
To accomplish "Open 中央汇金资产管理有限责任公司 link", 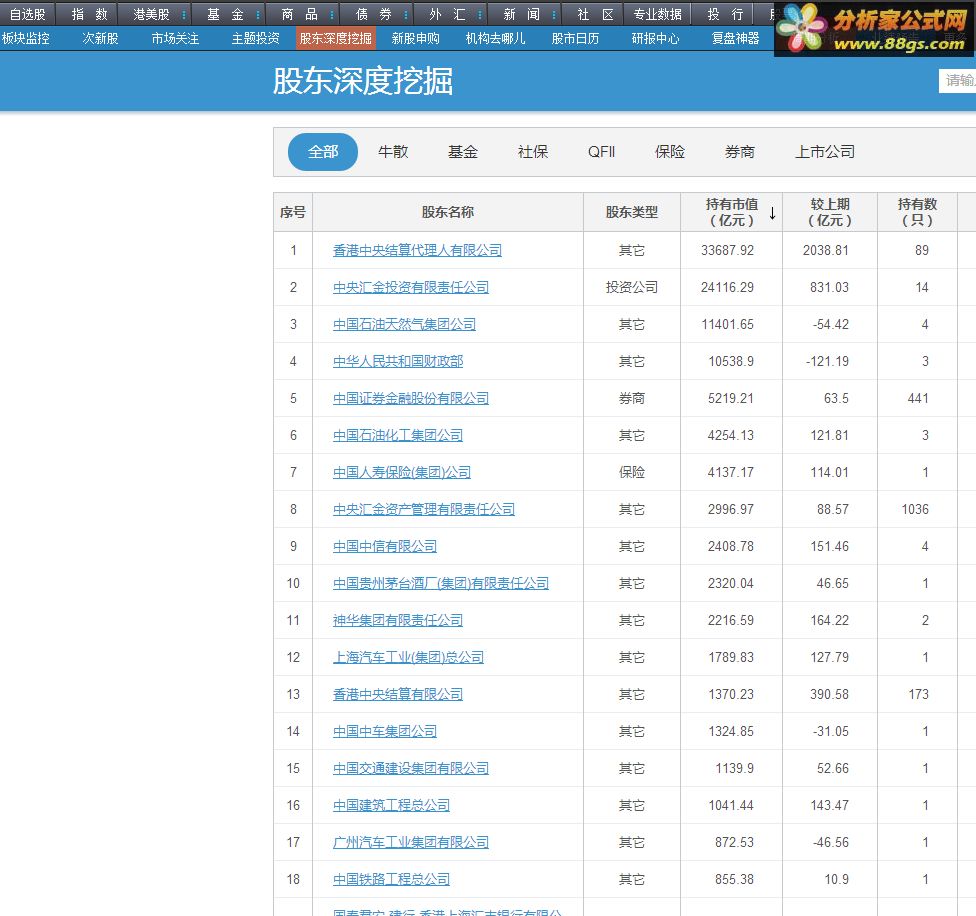I will (424, 510).
